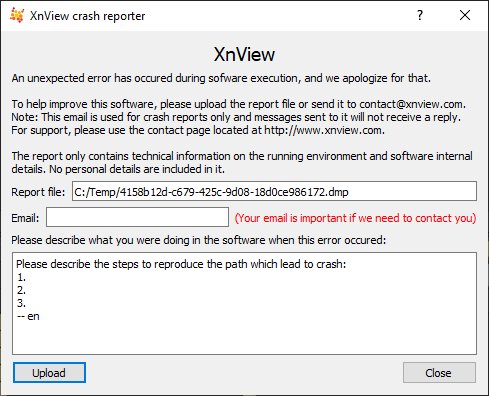Click empty area below '-- en' in description box
The height and width of the screenshot is (396, 489).
click(244, 338)
